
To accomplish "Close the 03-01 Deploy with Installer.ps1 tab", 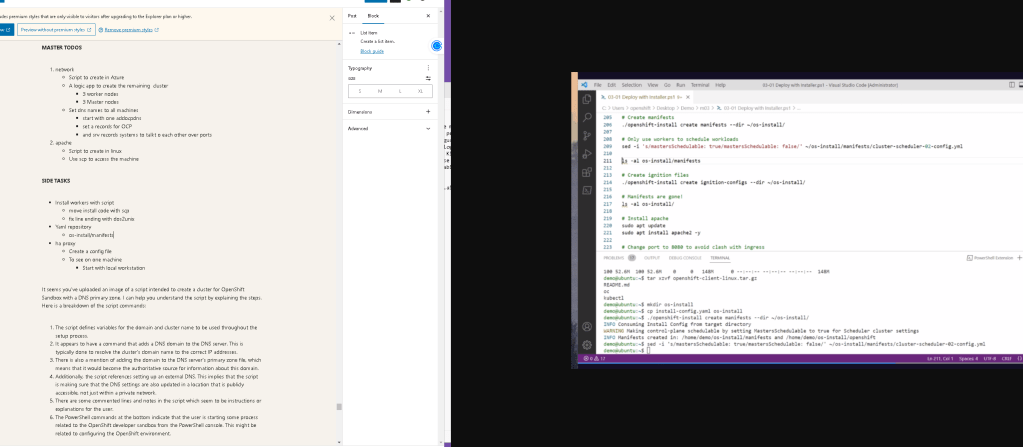I will coord(688,97).
